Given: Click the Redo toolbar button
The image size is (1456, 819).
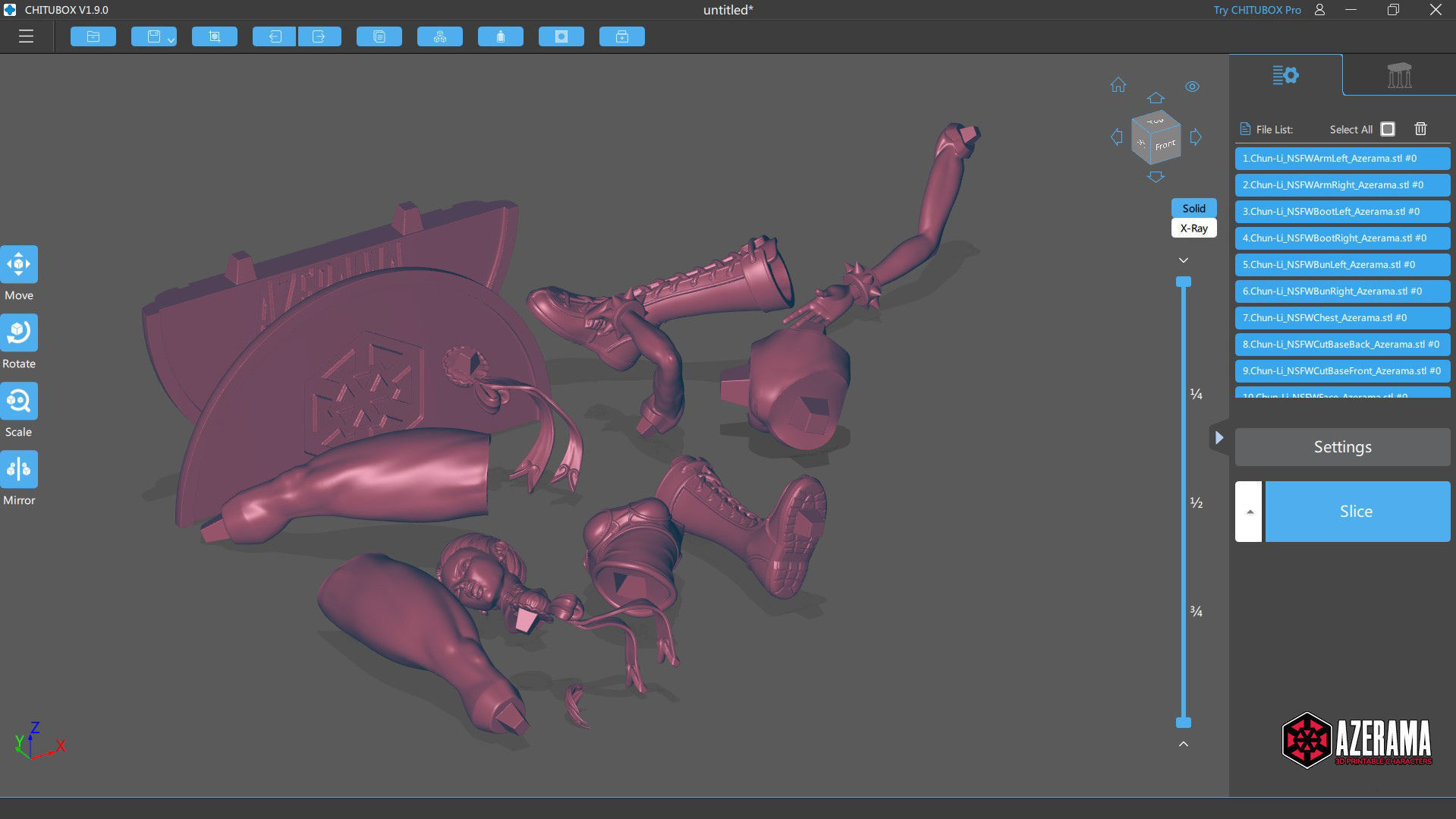Looking at the screenshot, I should click(x=319, y=36).
